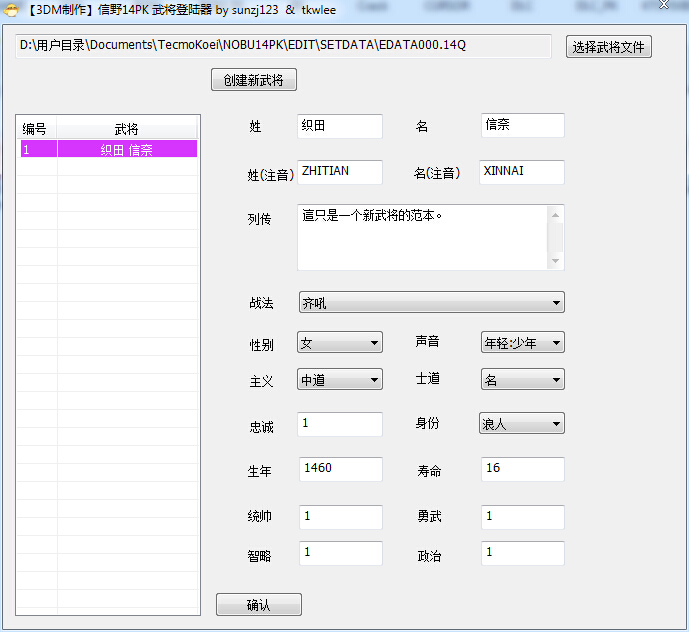Image resolution: width=689 pixels, height=632 pixels.
Task: Click the 武将 column header
Action: (127, 129)
